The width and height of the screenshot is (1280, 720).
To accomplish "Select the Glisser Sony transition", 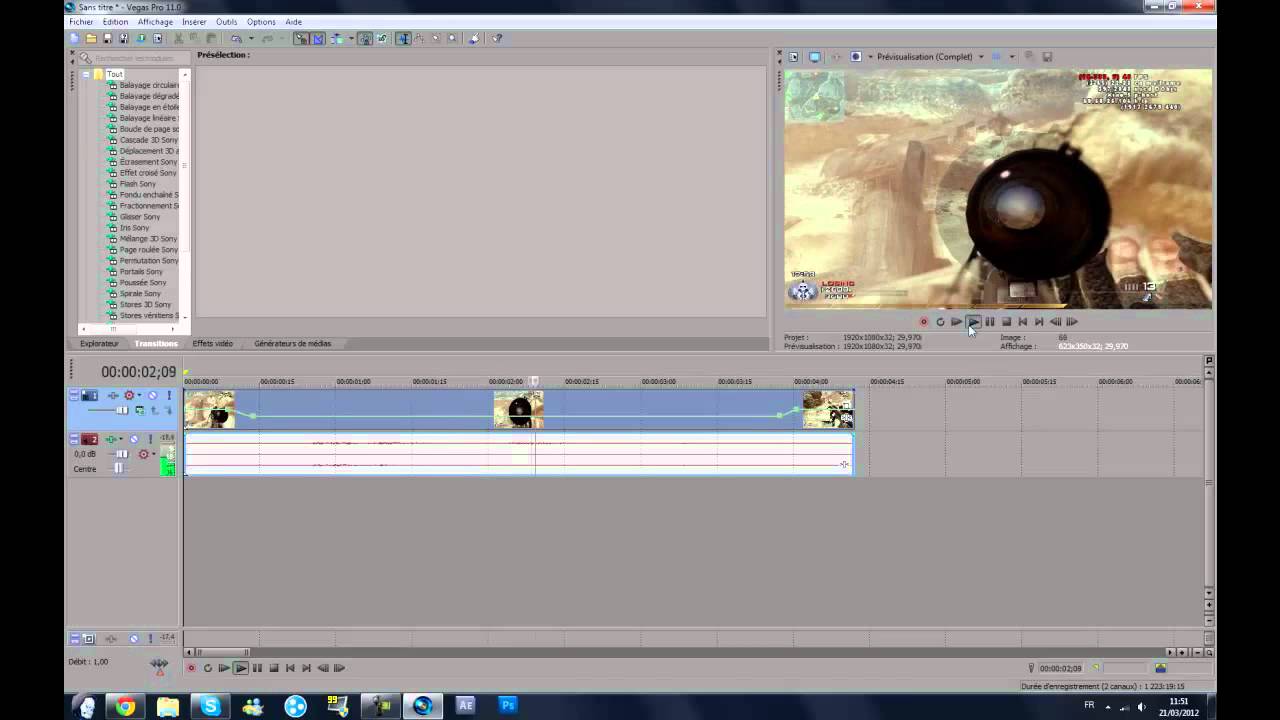I will point(140,217).
